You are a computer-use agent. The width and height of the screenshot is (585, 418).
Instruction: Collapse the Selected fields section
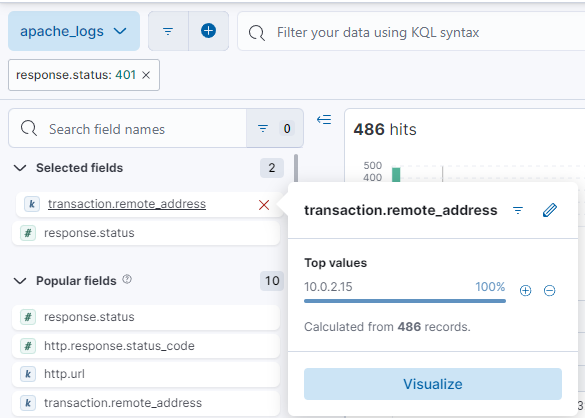coord(20,168)
